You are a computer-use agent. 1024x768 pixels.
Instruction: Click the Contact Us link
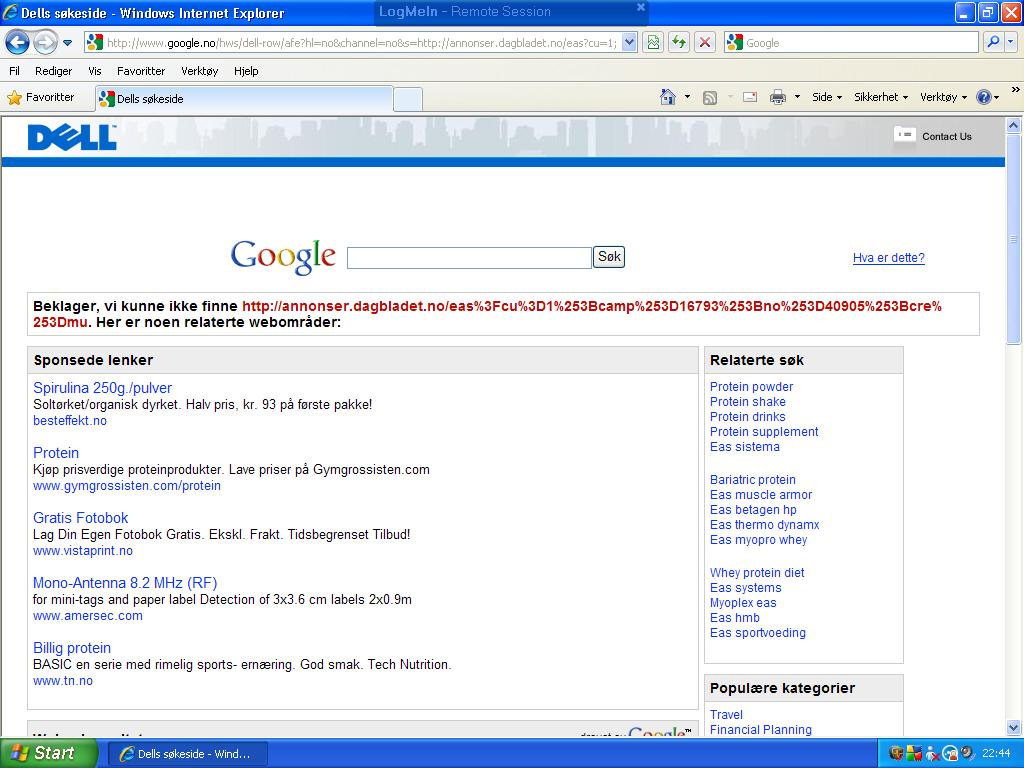[x=946, y=136]
